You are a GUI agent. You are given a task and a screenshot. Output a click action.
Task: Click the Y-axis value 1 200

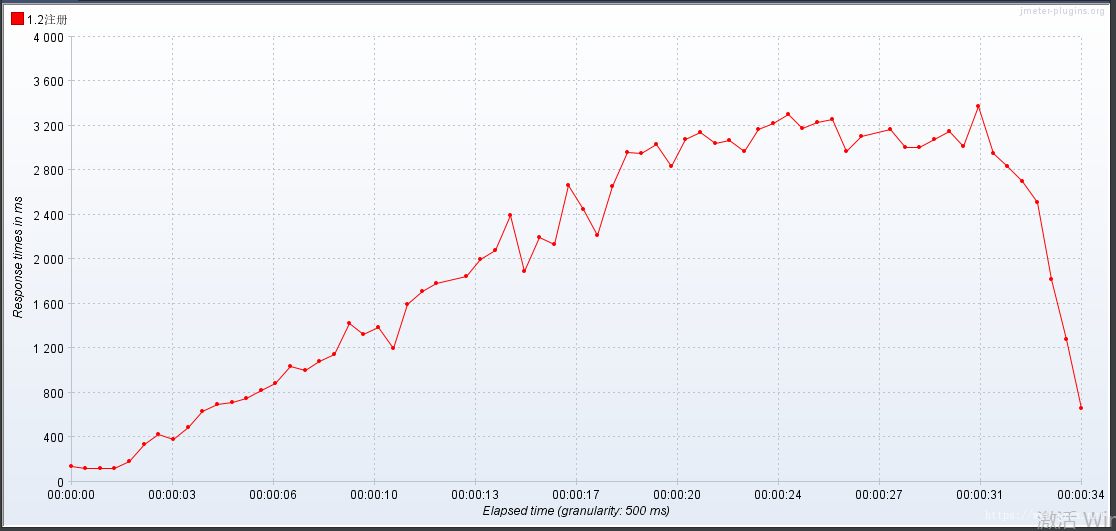pos(48,348)
